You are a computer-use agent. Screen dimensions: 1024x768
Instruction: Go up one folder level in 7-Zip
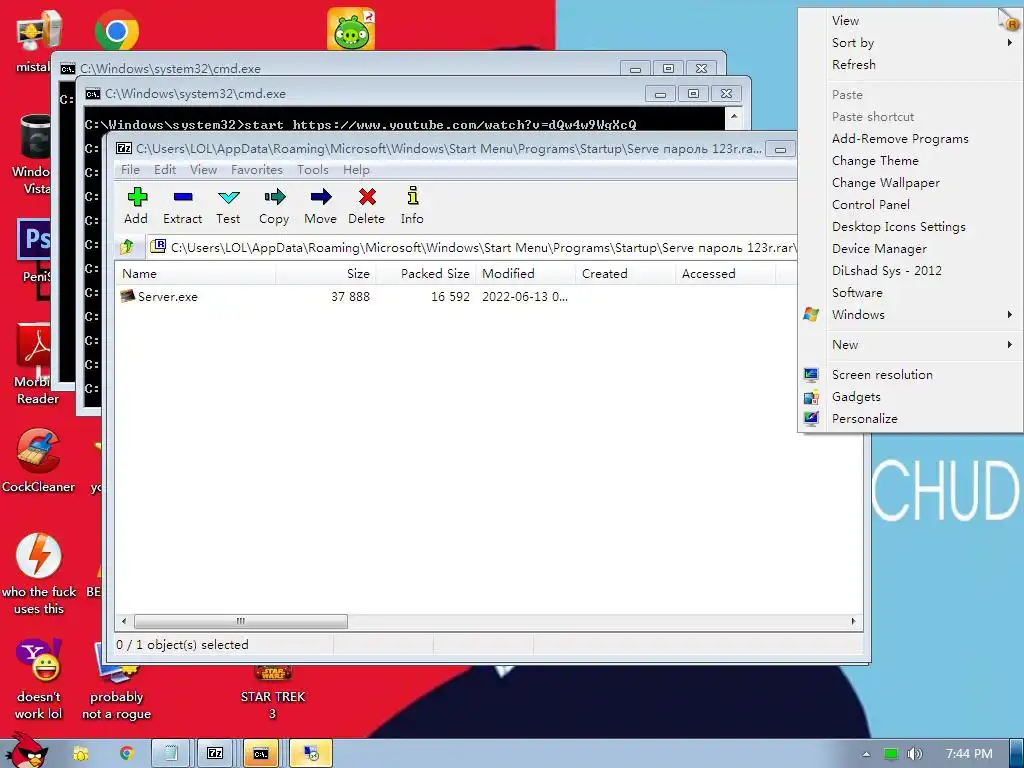coord(127,247)
